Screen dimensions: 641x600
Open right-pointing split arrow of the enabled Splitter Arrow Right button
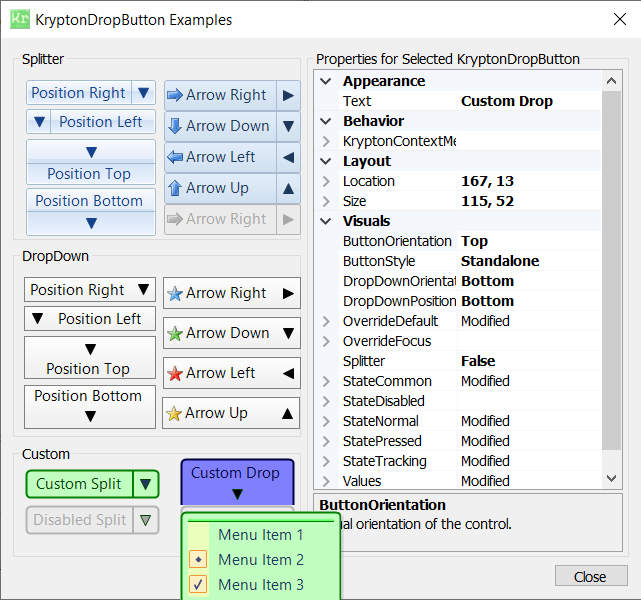click(x=289, y=95)
